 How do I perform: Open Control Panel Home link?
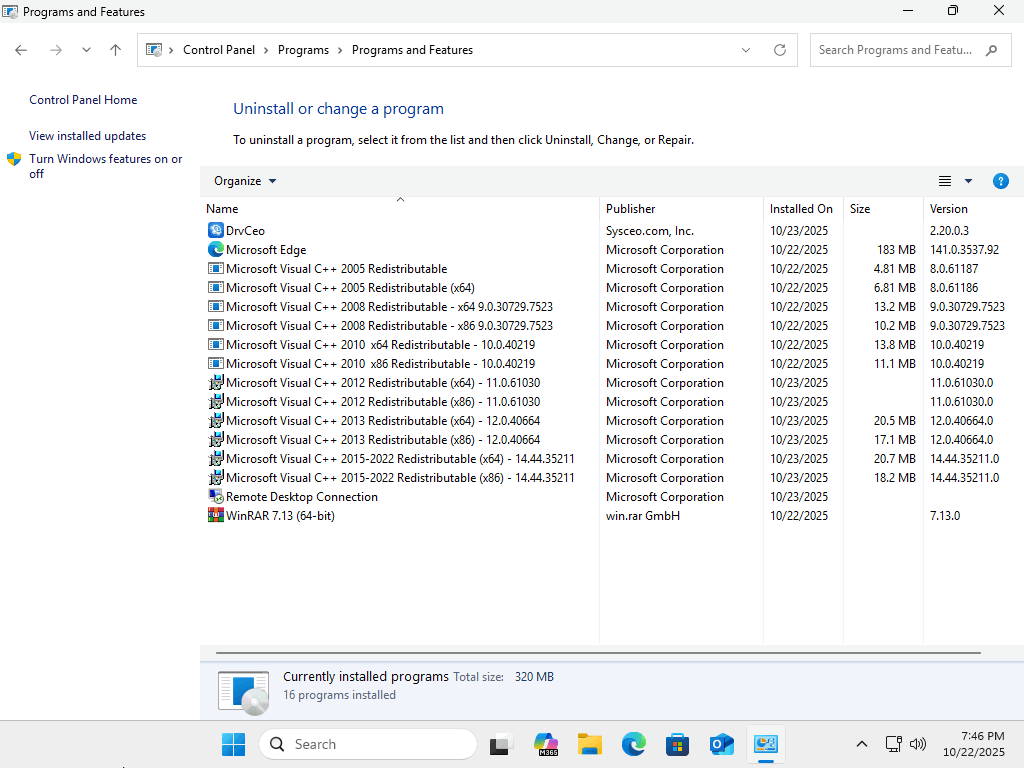(x=83, y=100)
